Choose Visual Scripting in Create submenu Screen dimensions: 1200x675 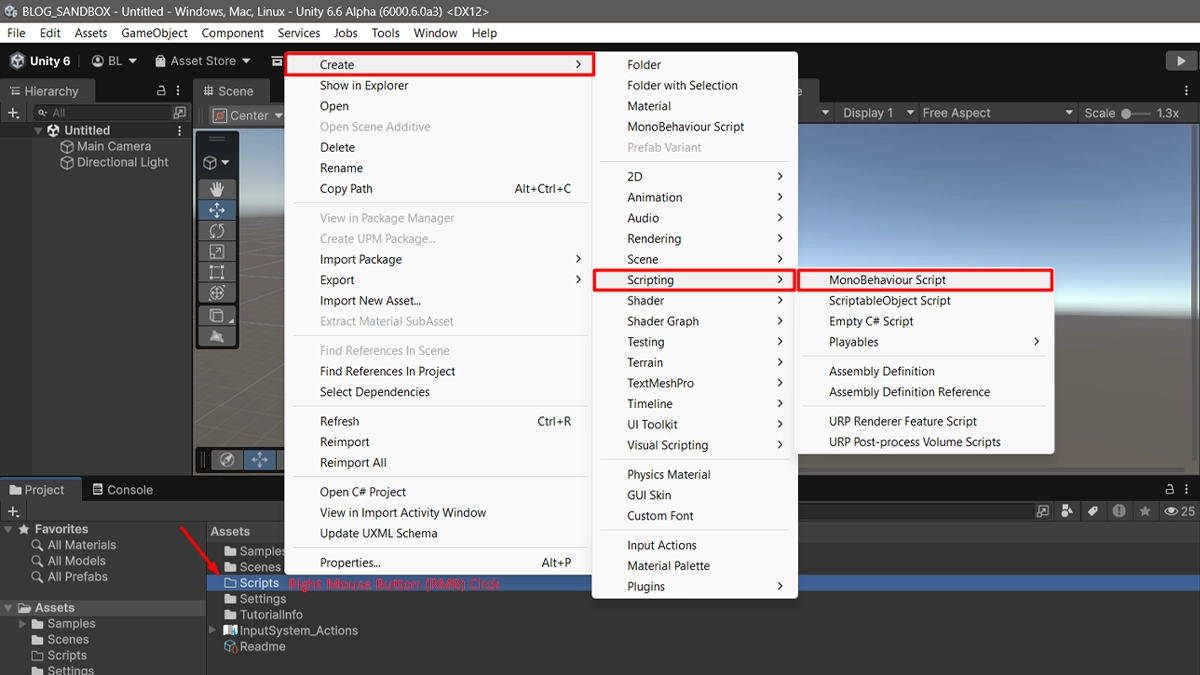coord(695,445)
